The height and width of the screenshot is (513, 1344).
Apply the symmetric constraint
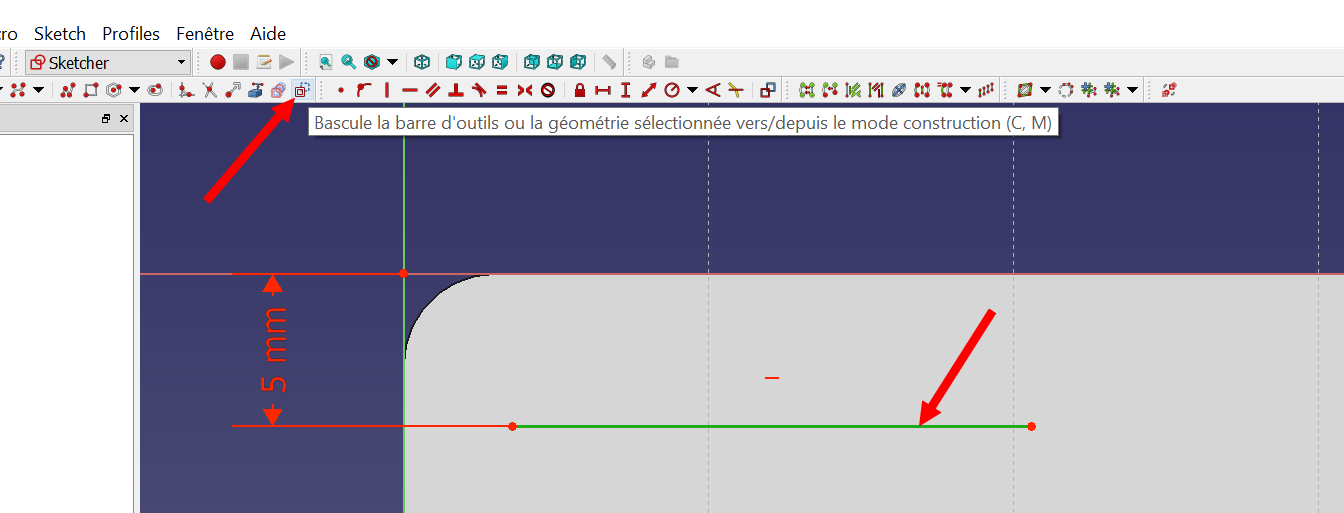[525, 90]
